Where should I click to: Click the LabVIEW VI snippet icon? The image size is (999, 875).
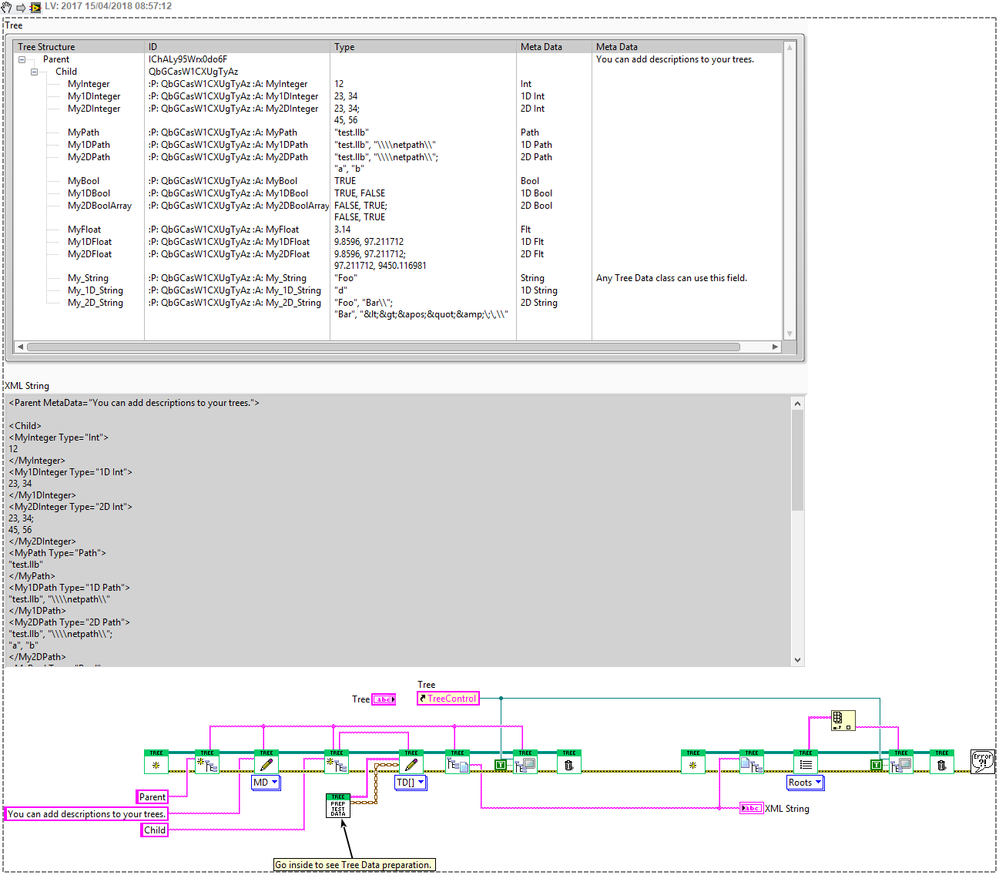pos(35,8)
